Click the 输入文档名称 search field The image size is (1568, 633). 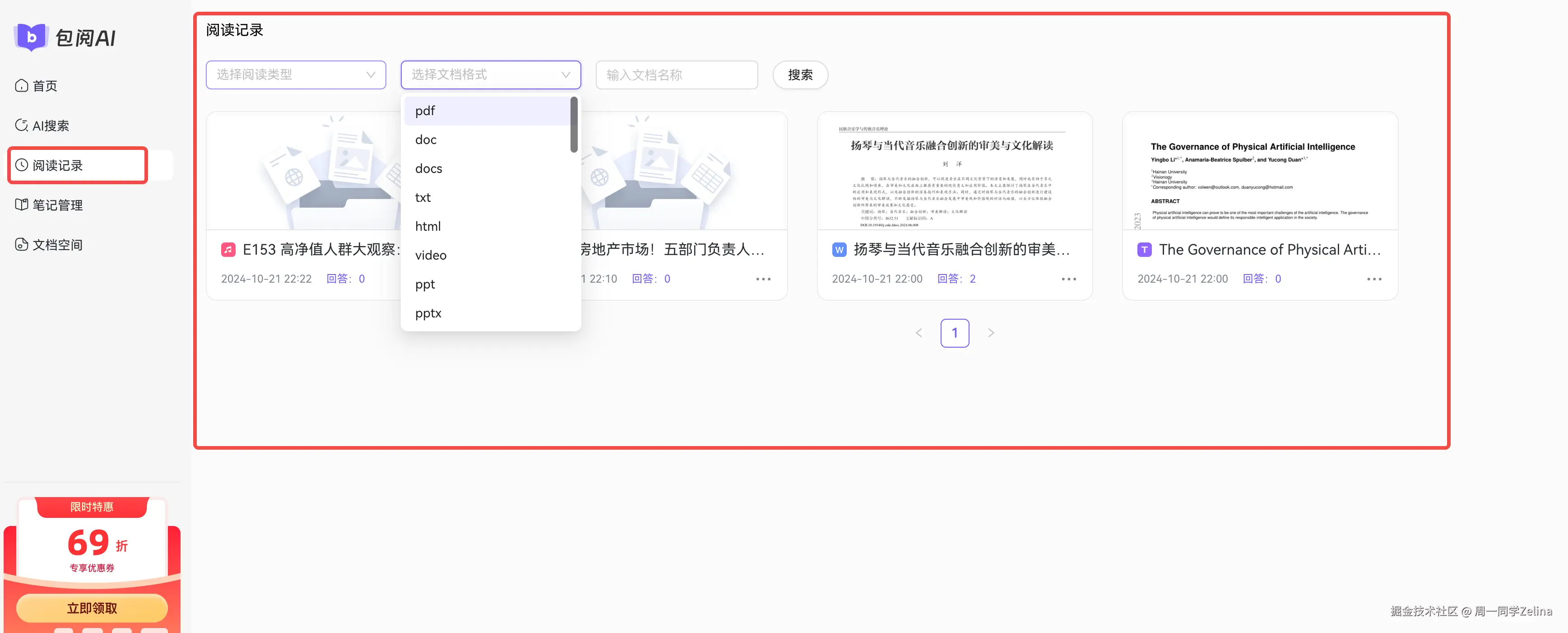pyautogui.click(x=676, y=75)
